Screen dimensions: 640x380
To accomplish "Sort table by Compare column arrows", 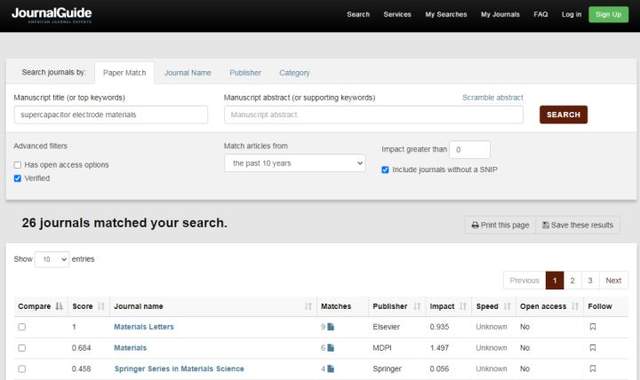I will (59, 306).
